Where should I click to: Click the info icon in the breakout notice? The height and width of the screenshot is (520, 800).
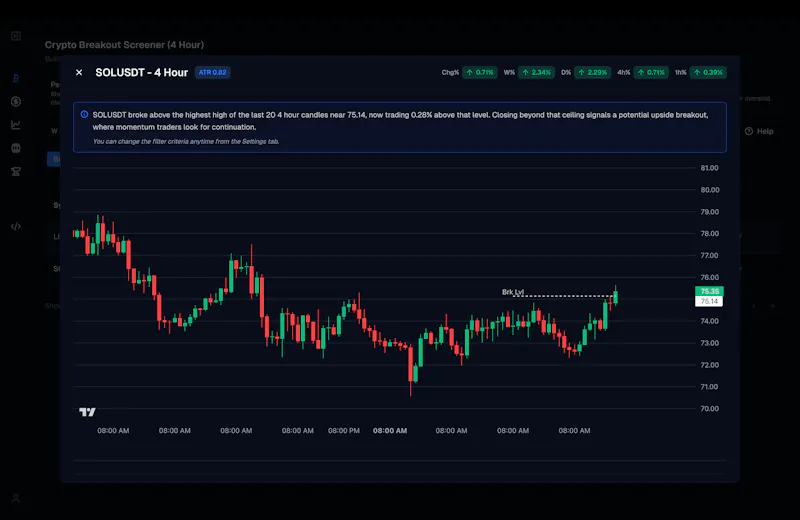84,115
